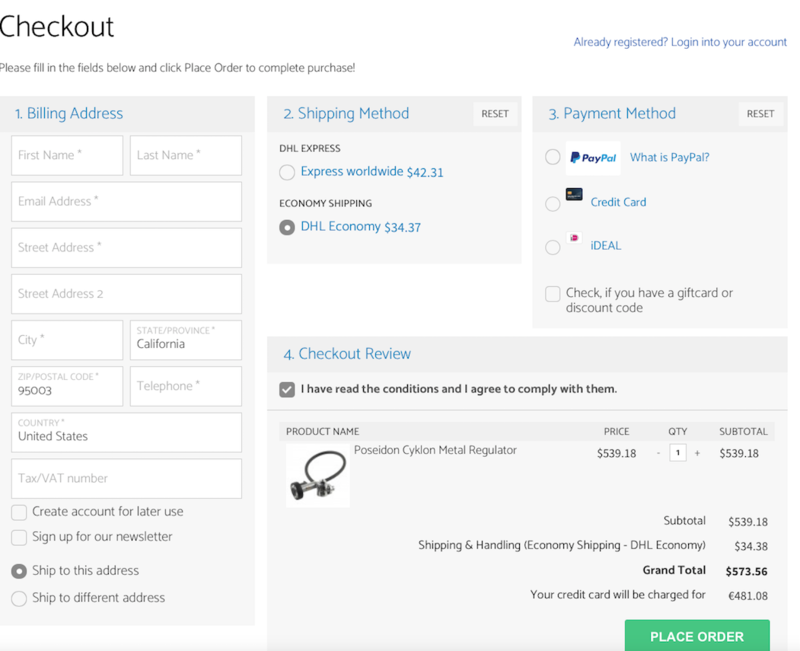Click the PayPal logo icon

[x=593, y=158]
